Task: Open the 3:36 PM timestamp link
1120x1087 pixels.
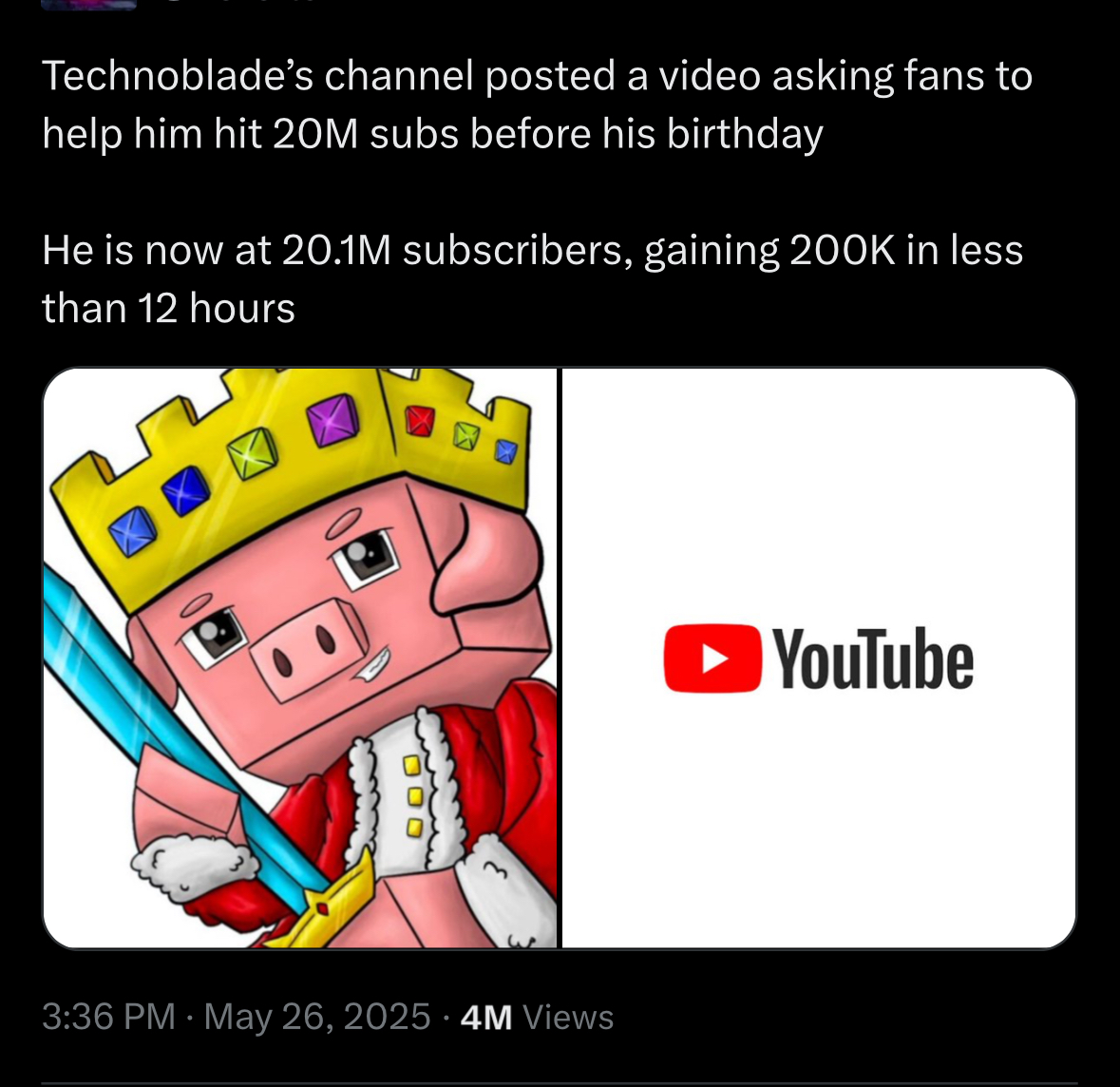Action: click(108, 1017)
